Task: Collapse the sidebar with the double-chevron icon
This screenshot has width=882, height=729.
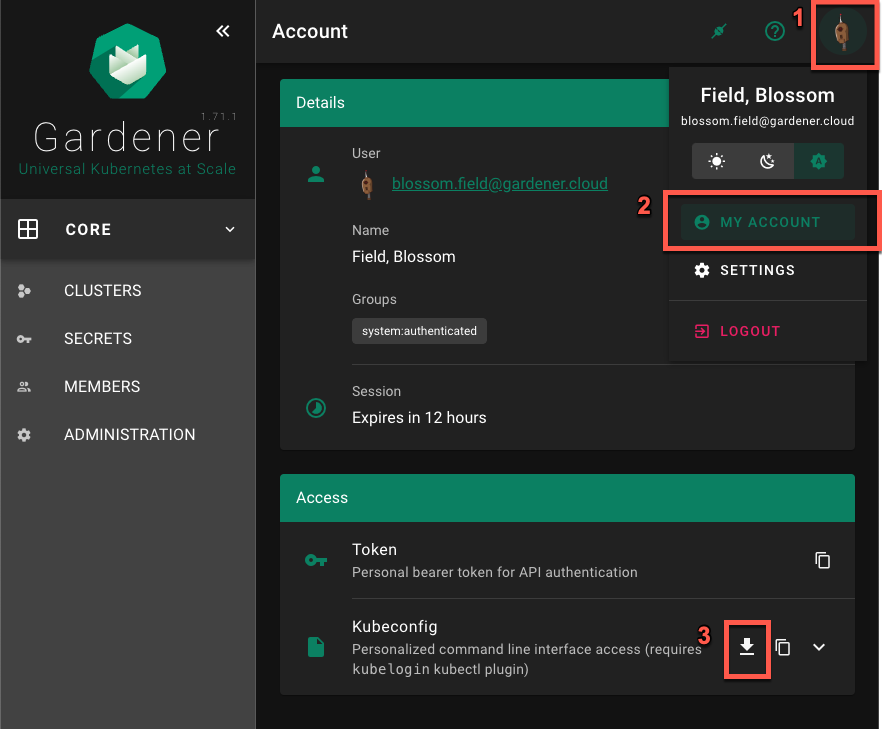Action: click(x=223, y=31)
